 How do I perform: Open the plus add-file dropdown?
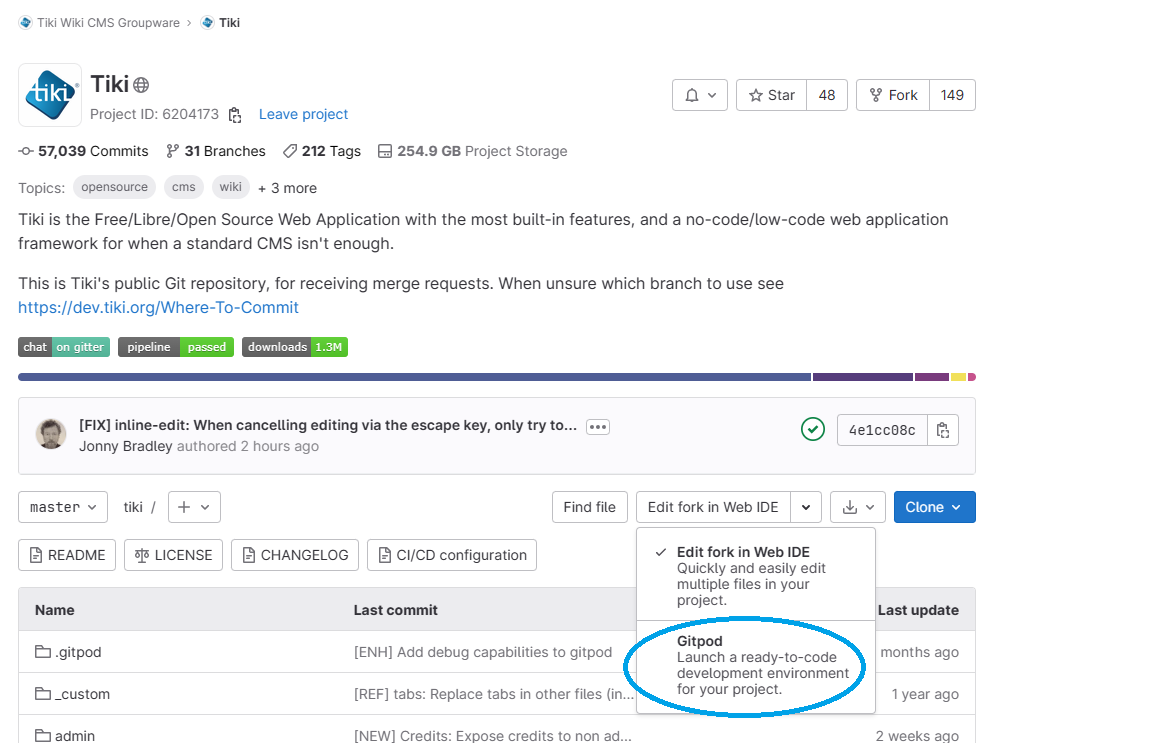[x=194, y=507]
